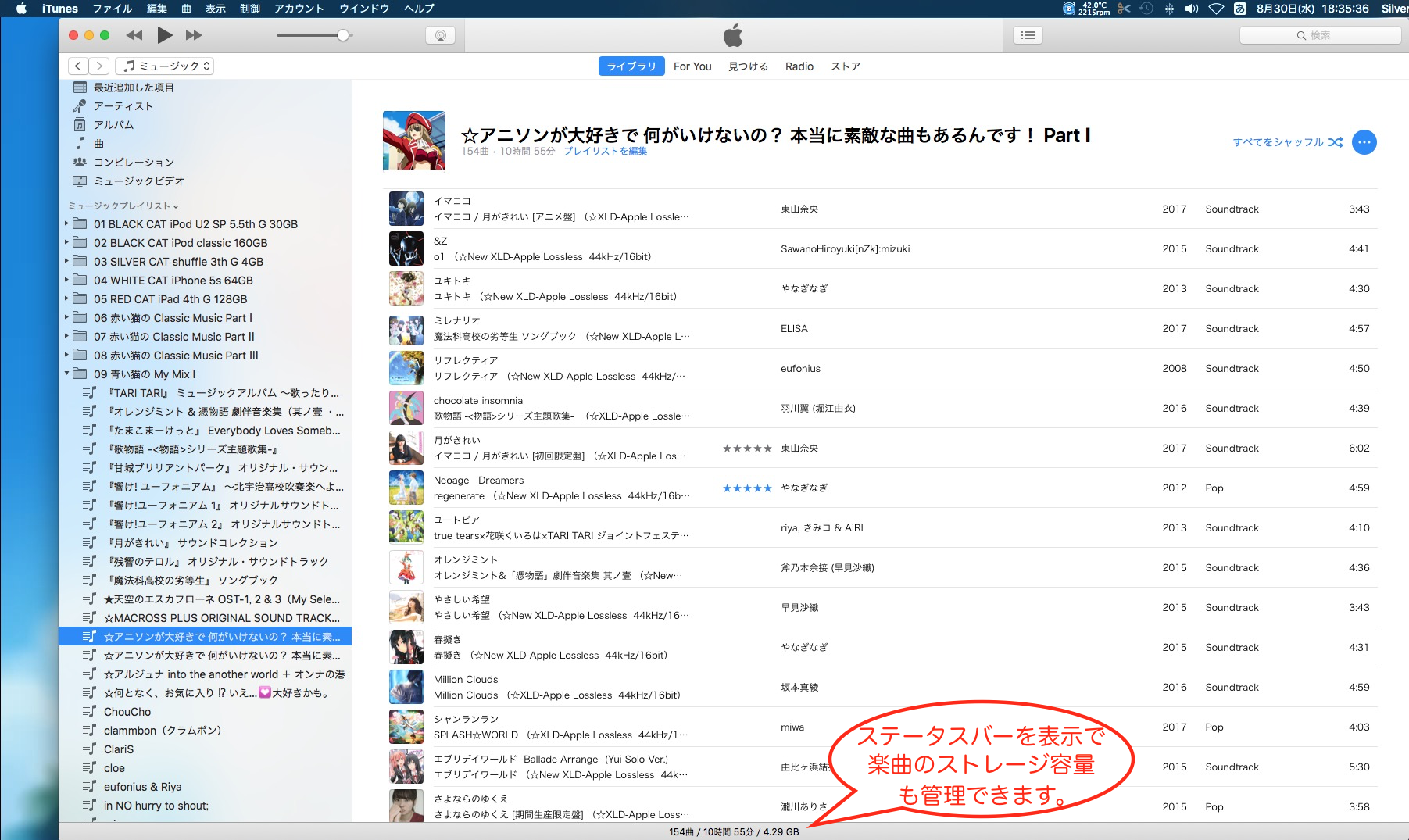
Task: Click the Million Clouds album art
Action: click(x=406, y=687)
